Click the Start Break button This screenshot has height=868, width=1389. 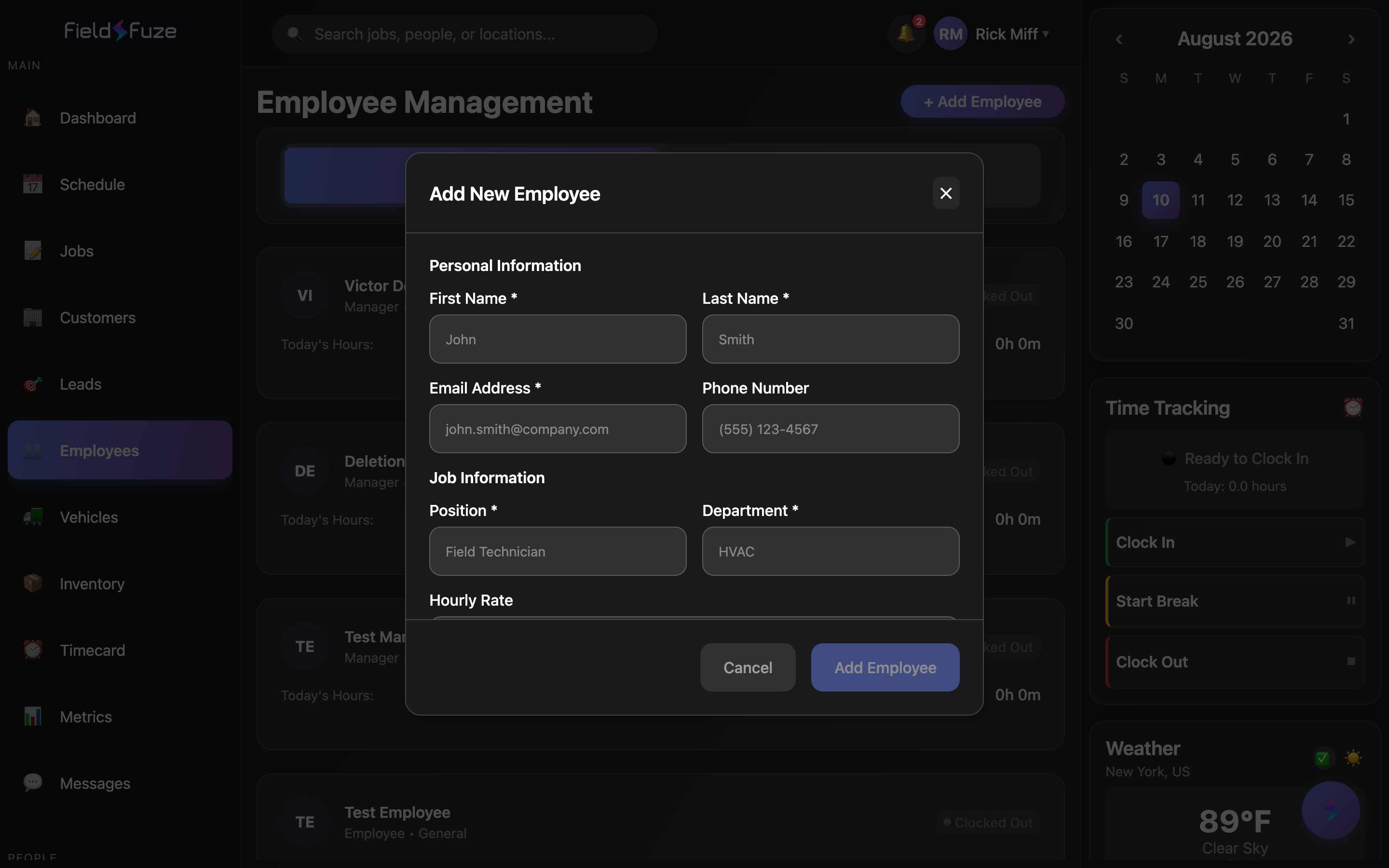[x=1235, y=601]
